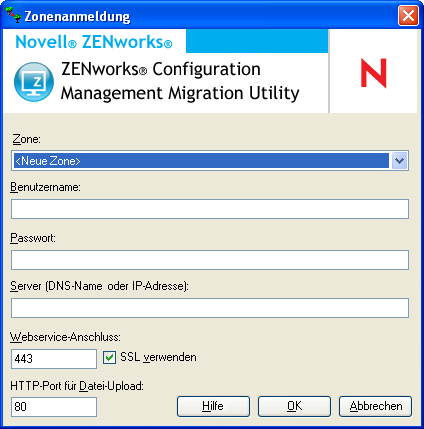424x429 pixels.
Task: Click the HTTP-Port field showing 80
Action: (54, 407)
